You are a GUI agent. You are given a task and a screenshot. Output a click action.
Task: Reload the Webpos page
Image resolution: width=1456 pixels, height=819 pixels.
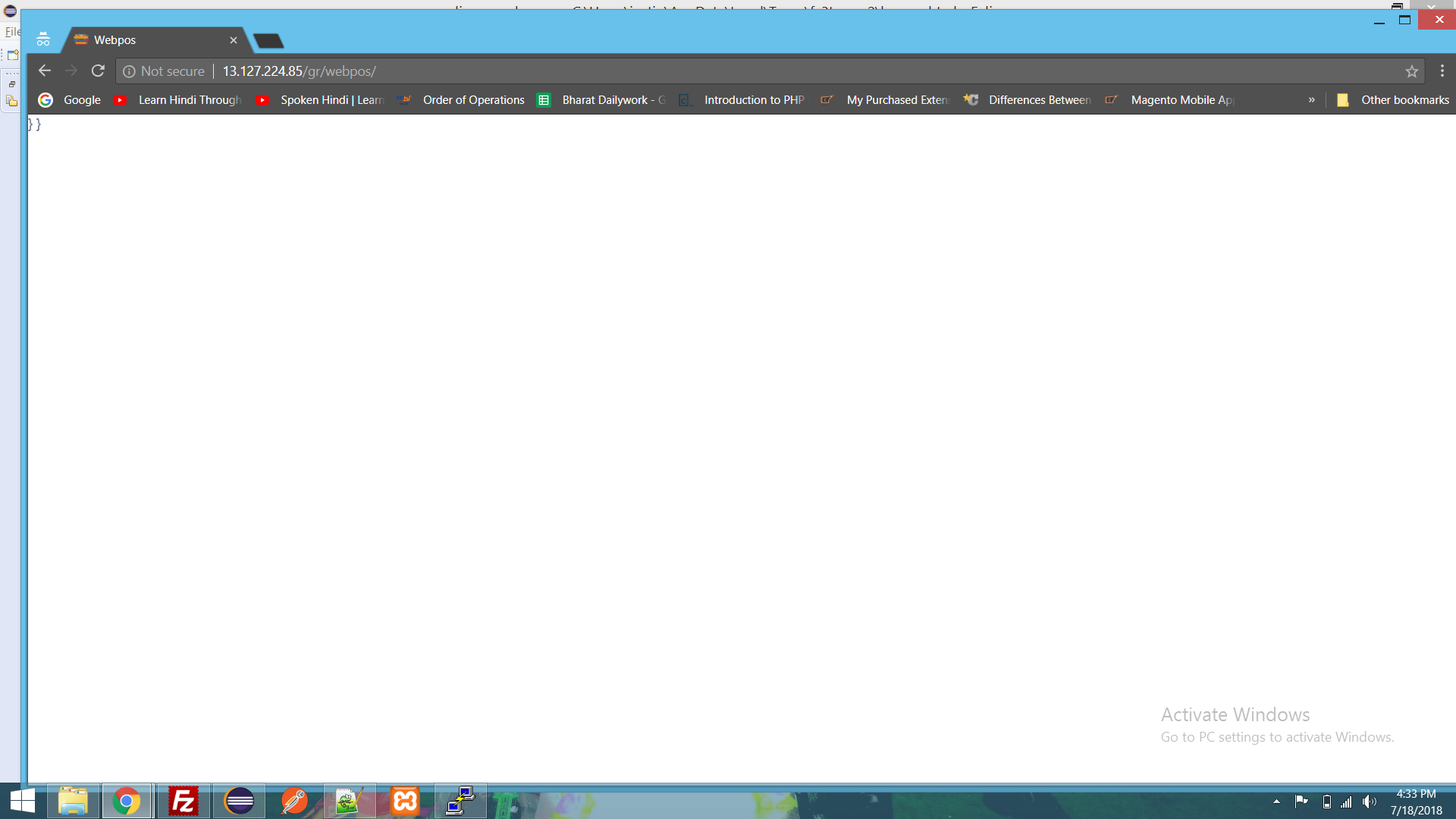(98, 71)
